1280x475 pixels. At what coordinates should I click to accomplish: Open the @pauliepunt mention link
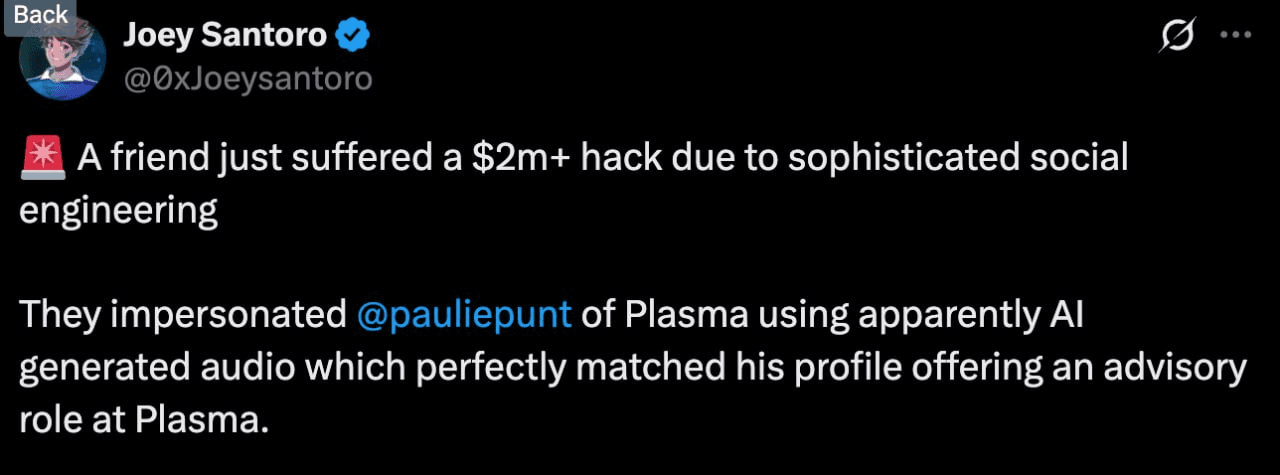coord(464,315)
